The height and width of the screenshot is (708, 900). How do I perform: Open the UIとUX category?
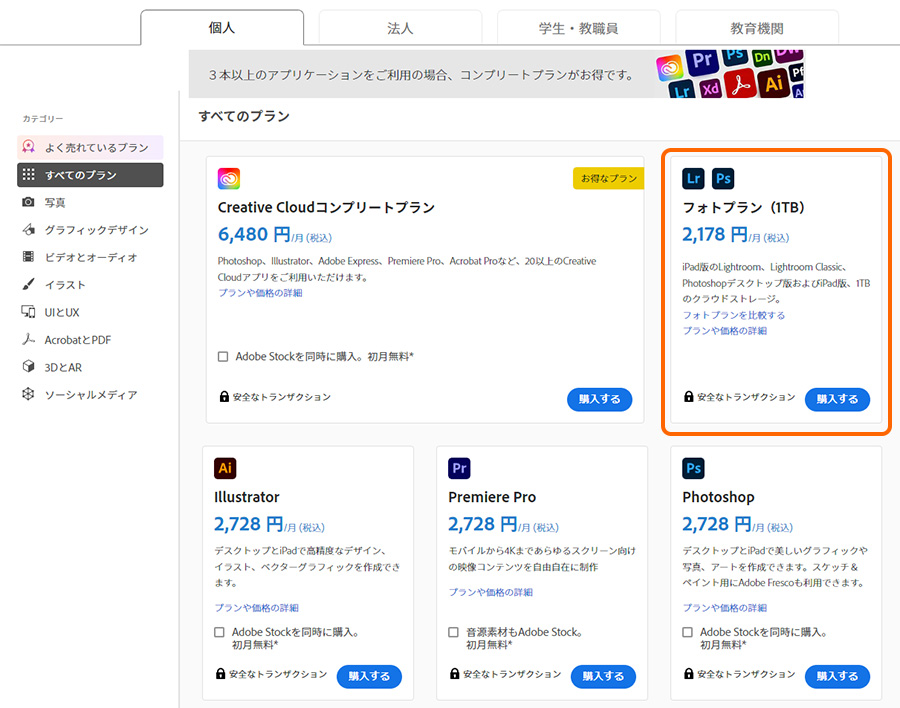[90, 312]
